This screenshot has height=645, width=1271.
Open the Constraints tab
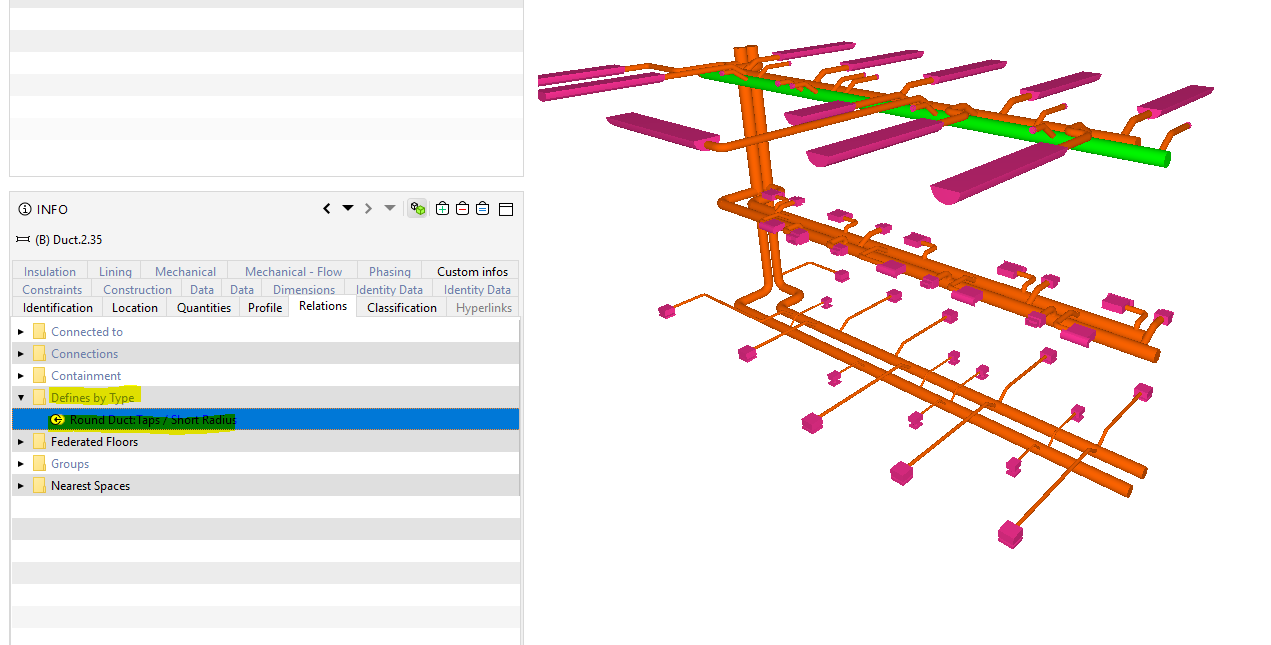click(x=52, y=290)
